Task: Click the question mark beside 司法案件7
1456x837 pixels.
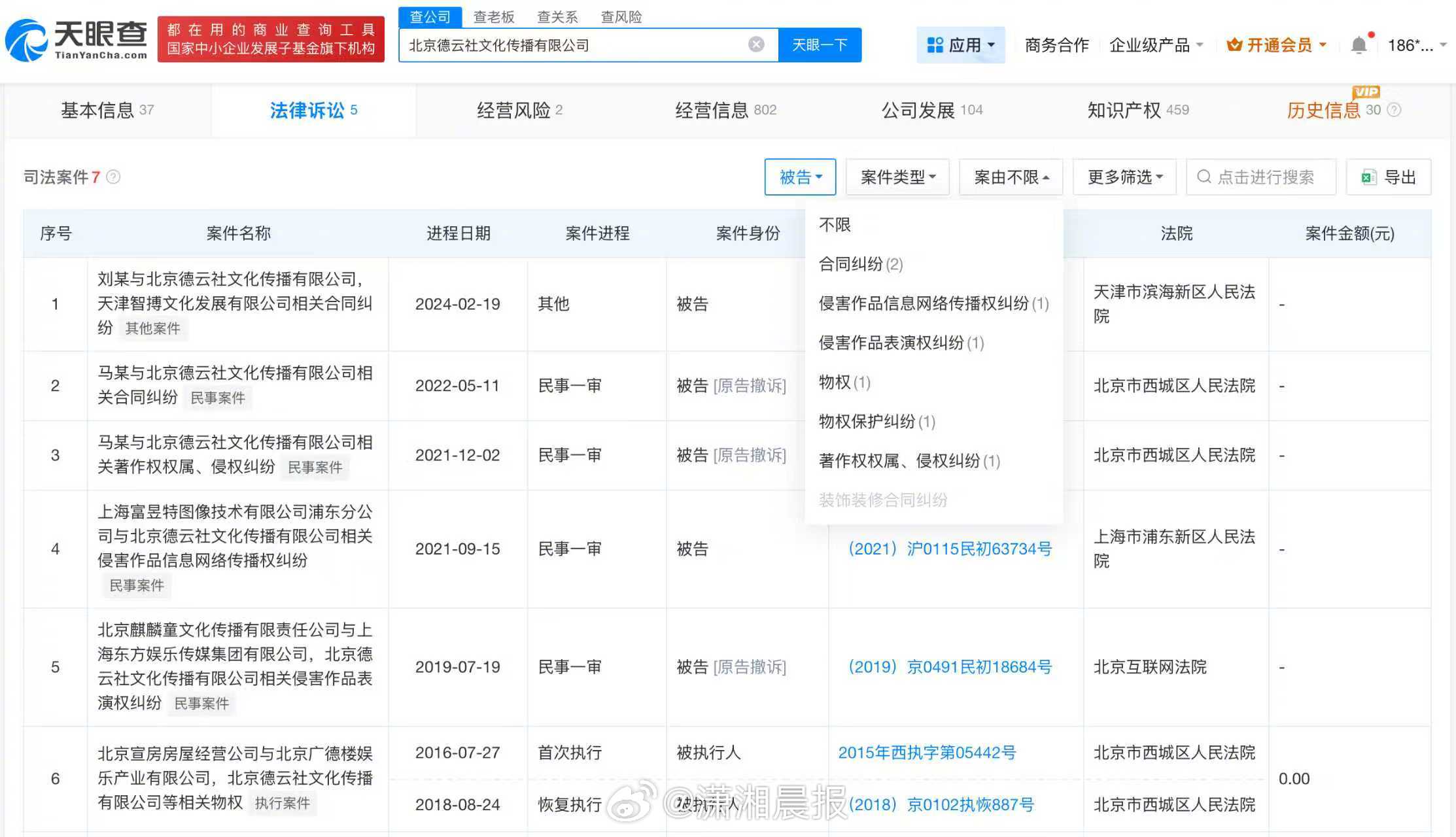Action: 114,177
